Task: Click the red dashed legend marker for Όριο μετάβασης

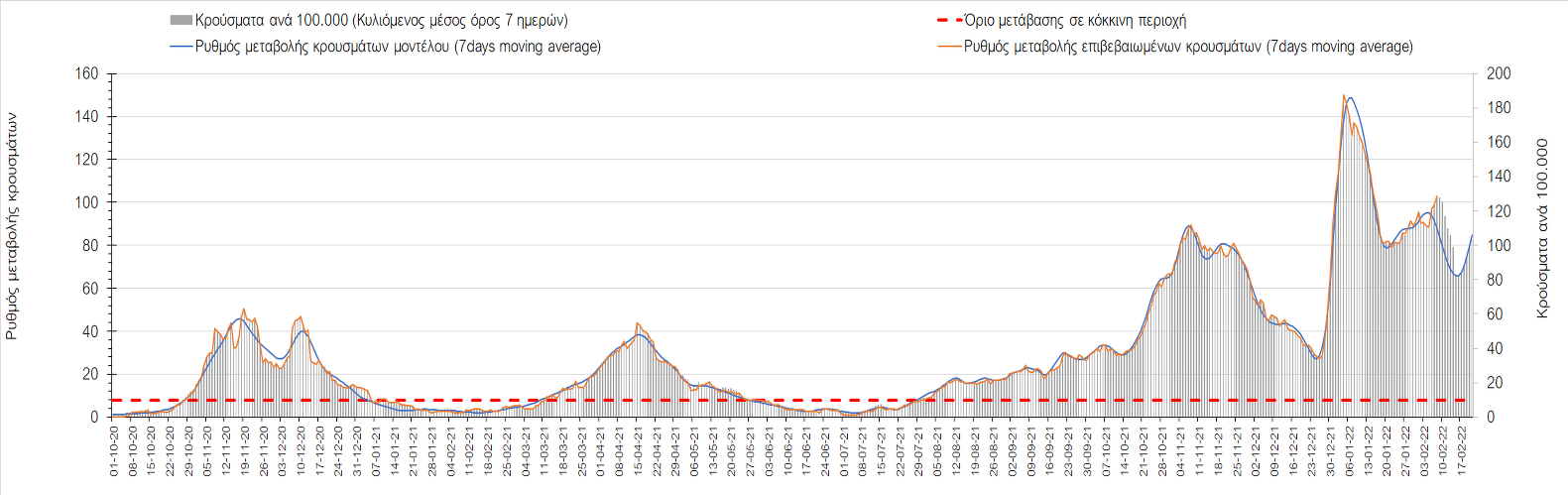Action: (949, 20)
